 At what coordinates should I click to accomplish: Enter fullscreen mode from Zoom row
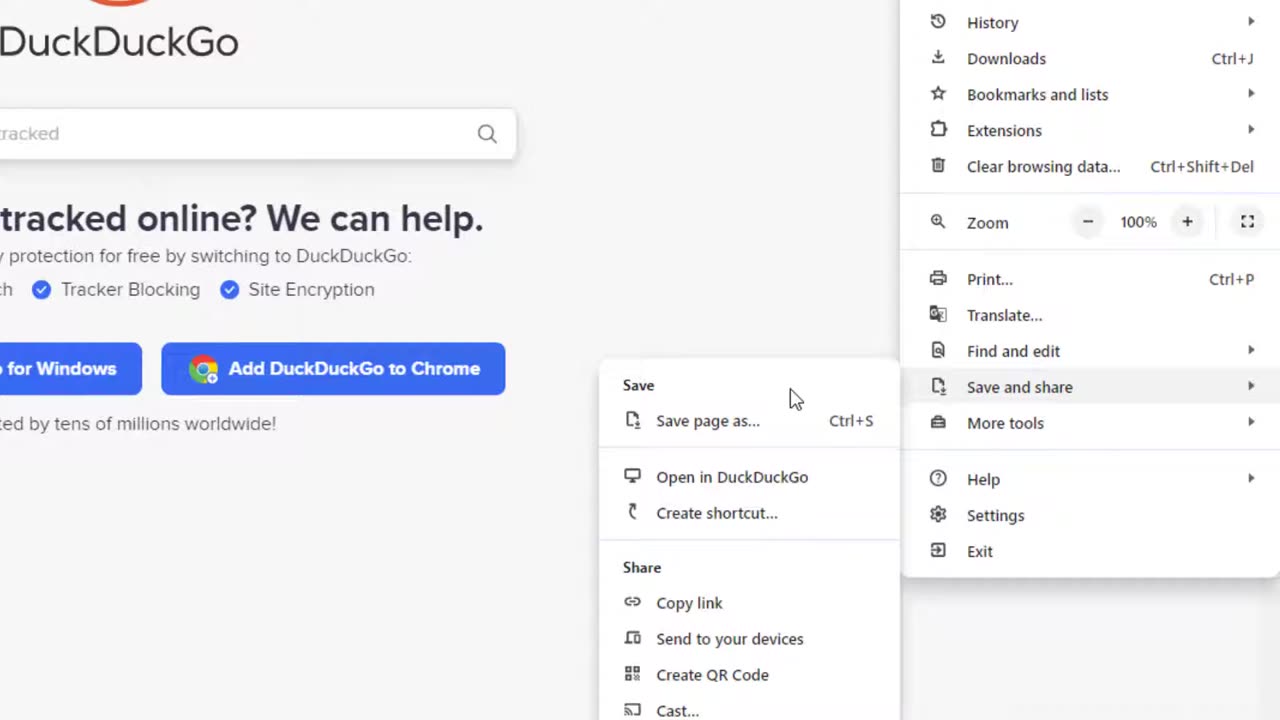point(1247,222)
